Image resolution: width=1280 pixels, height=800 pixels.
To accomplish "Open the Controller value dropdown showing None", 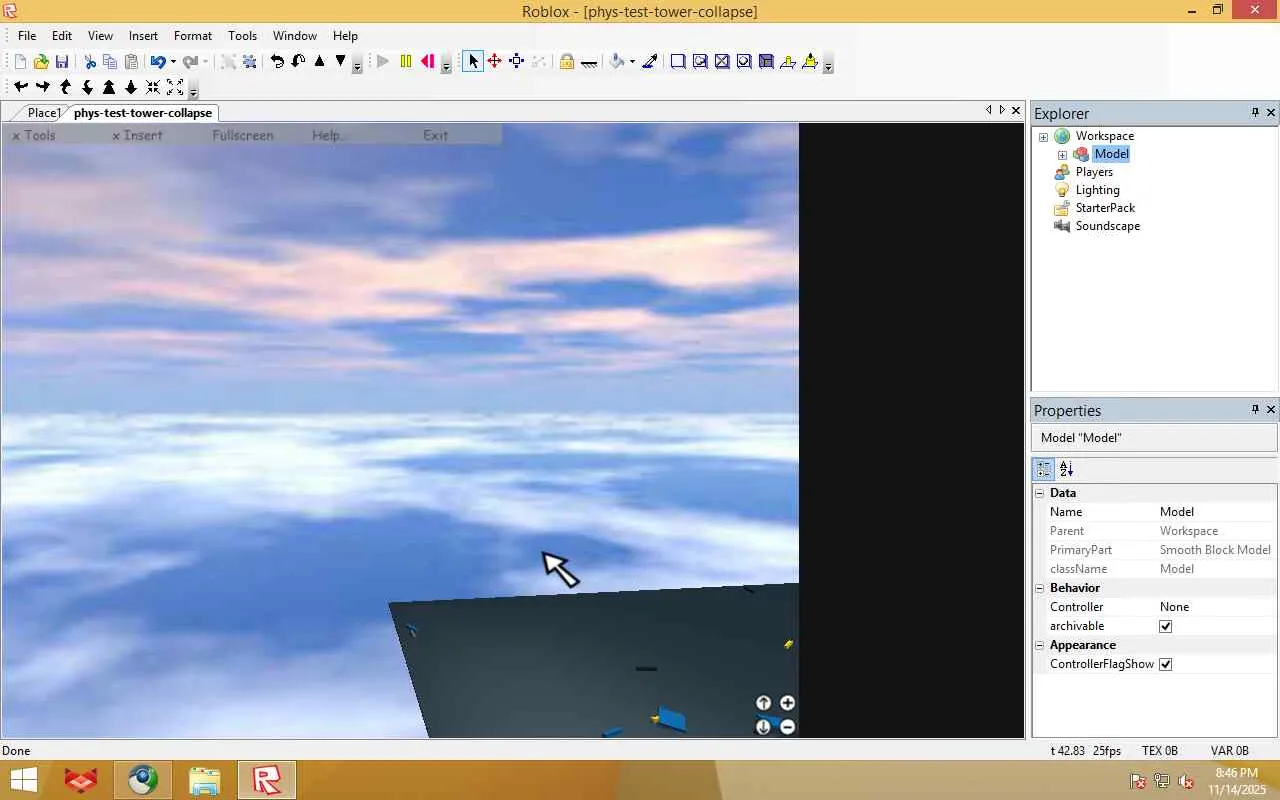I will (1217, 607).
